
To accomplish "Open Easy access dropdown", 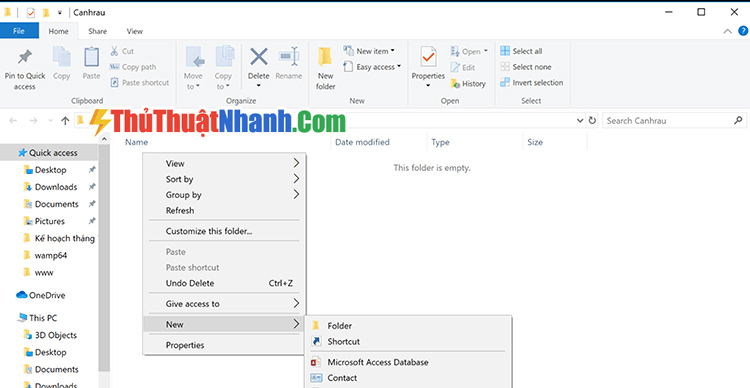I will [x=372, y=67].
